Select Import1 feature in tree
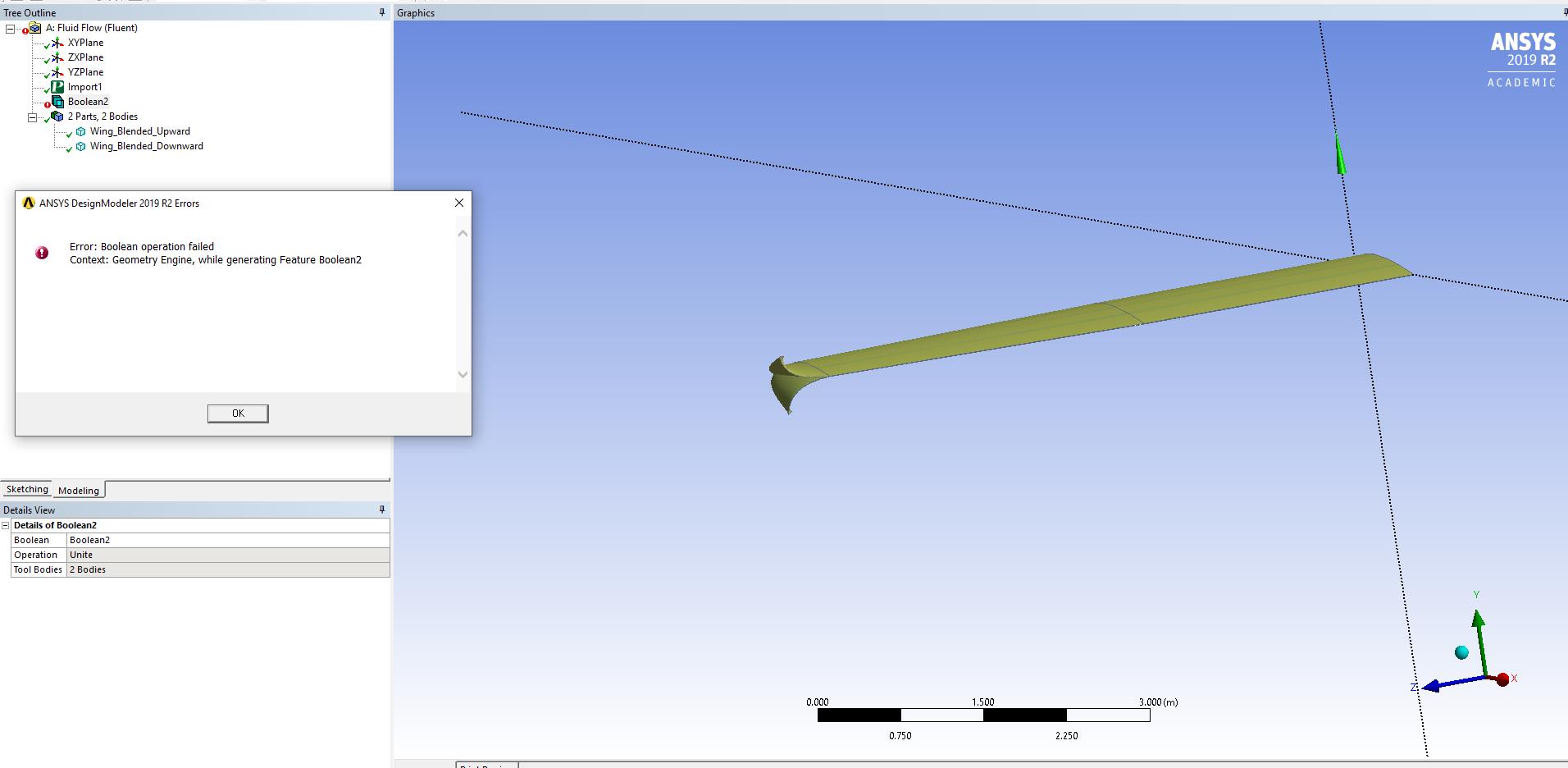Image resolution: width=1568 pixels, height=768 pixels. (84, 87)
